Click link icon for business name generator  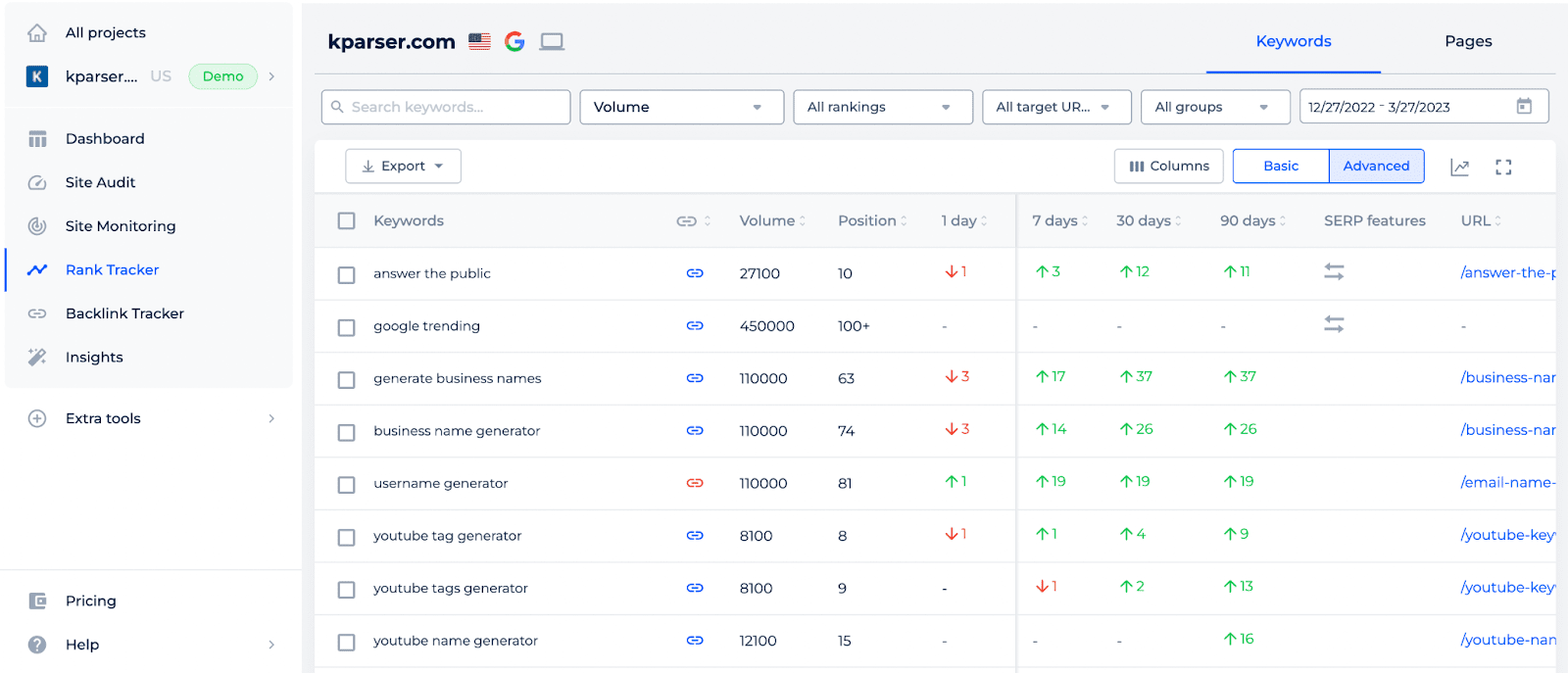point(695,430)
